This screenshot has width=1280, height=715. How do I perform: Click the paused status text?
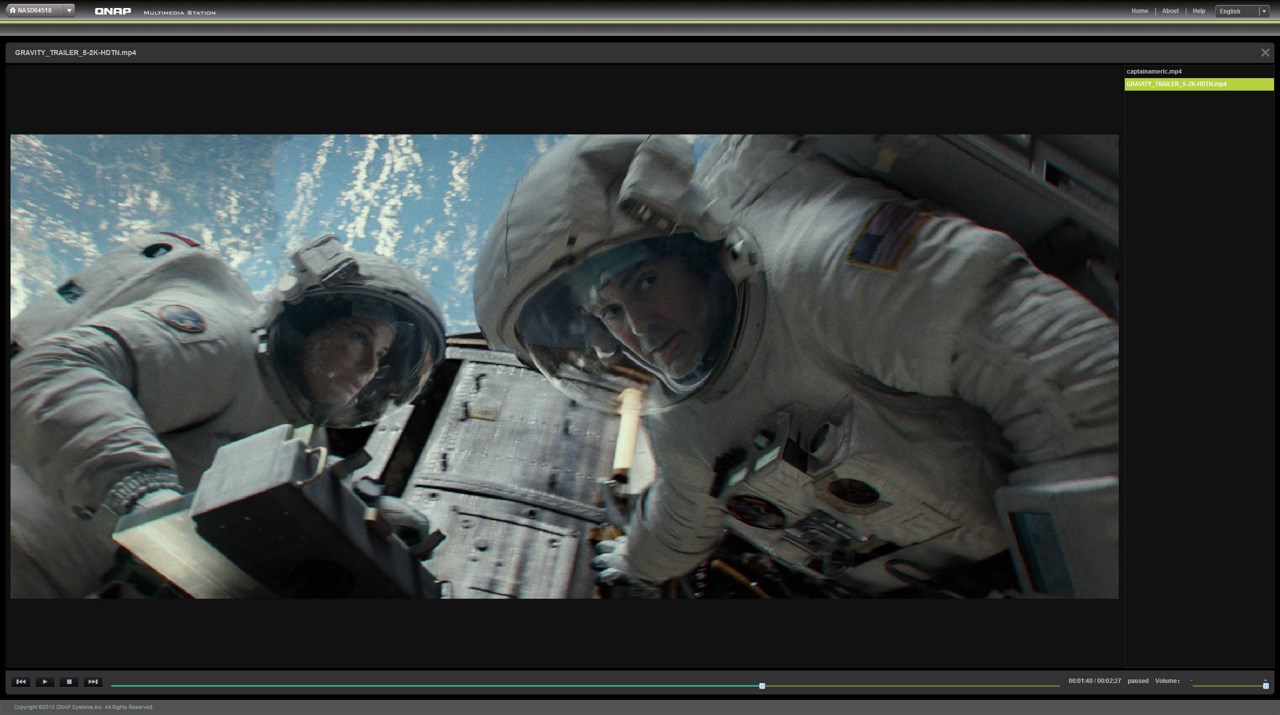tap(1138, 681)
